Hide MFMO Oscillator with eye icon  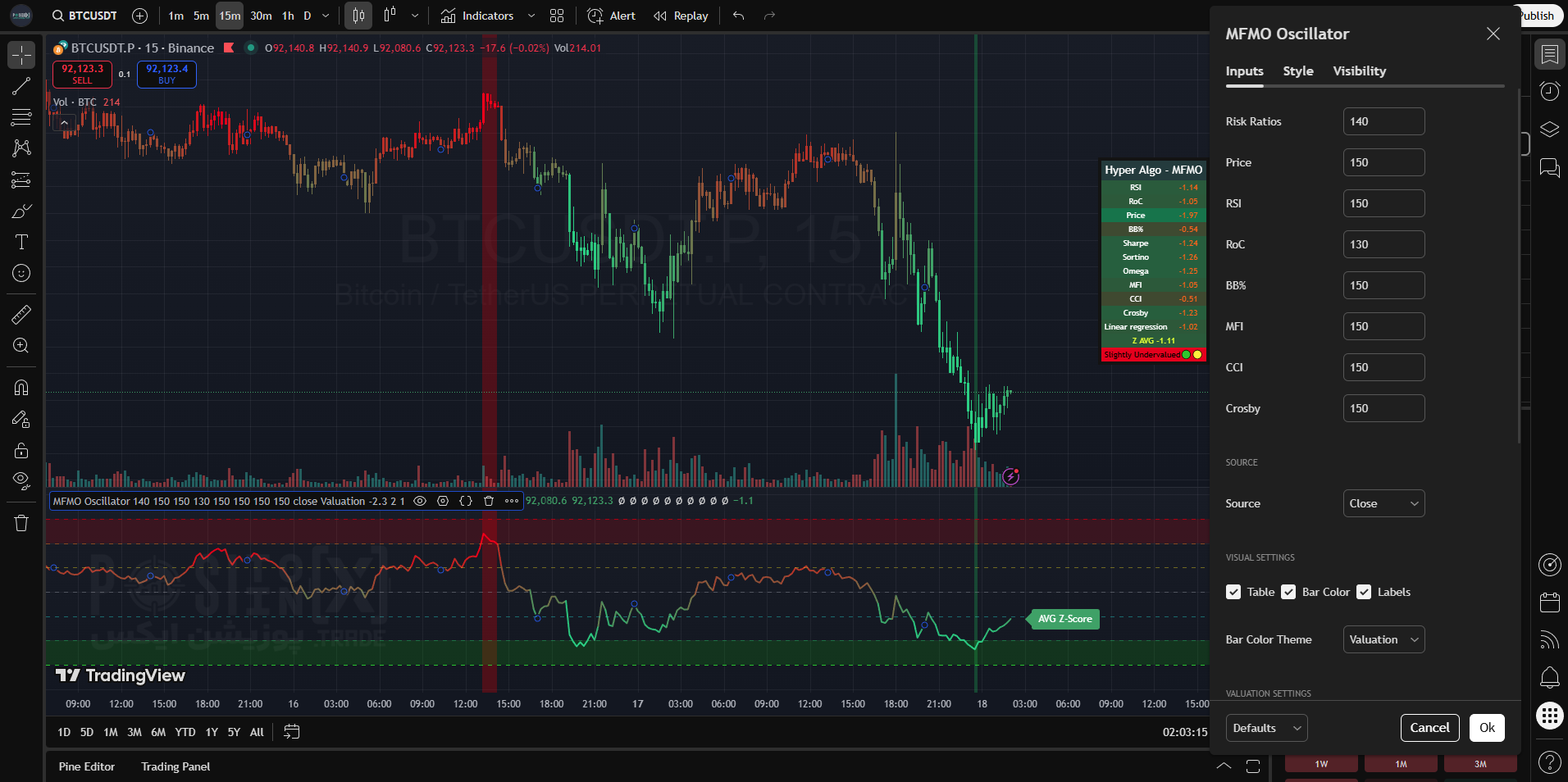(x=420, y=501)
